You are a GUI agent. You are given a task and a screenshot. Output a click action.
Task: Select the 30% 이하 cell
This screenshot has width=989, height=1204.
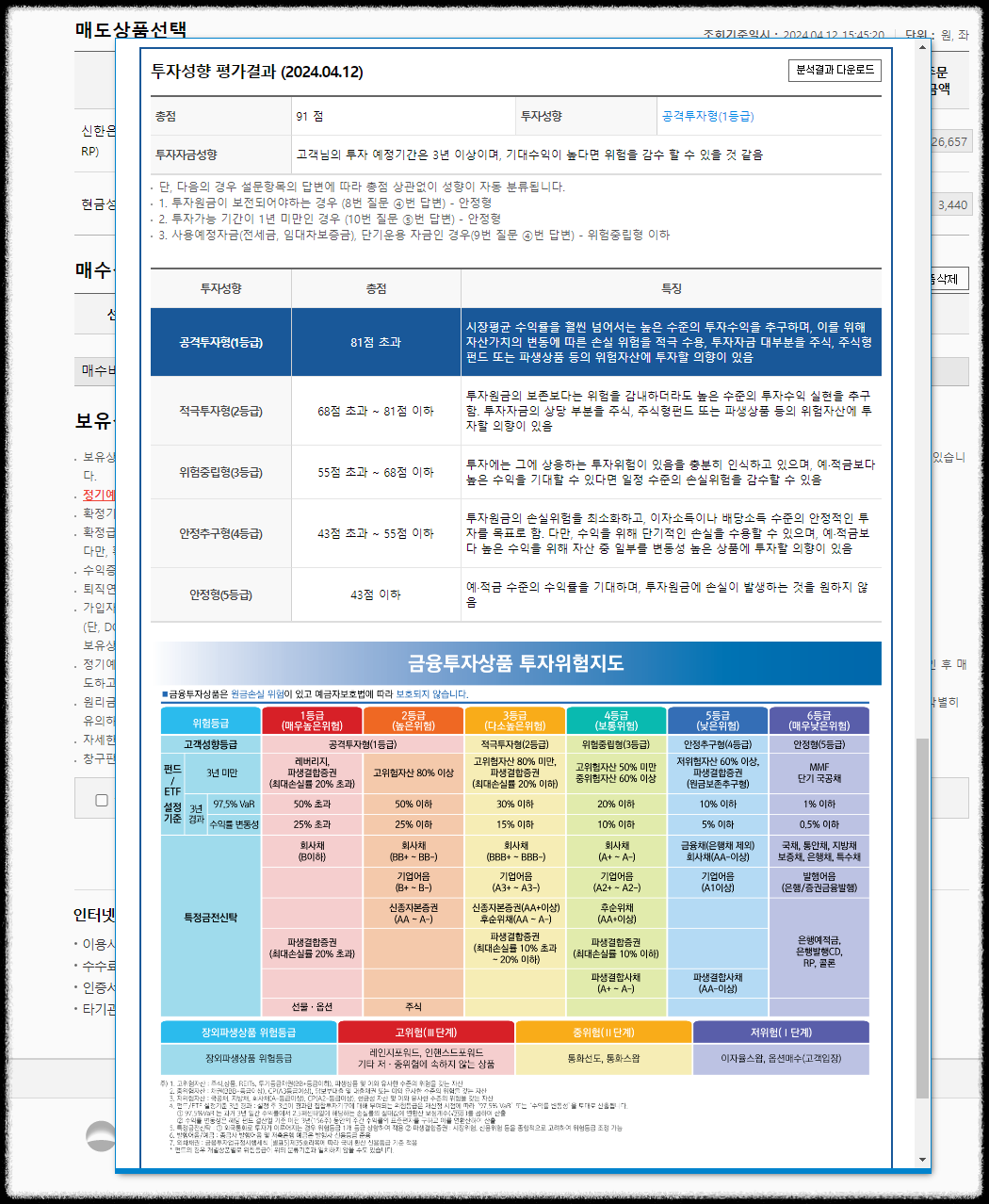(x=515, y=805)
